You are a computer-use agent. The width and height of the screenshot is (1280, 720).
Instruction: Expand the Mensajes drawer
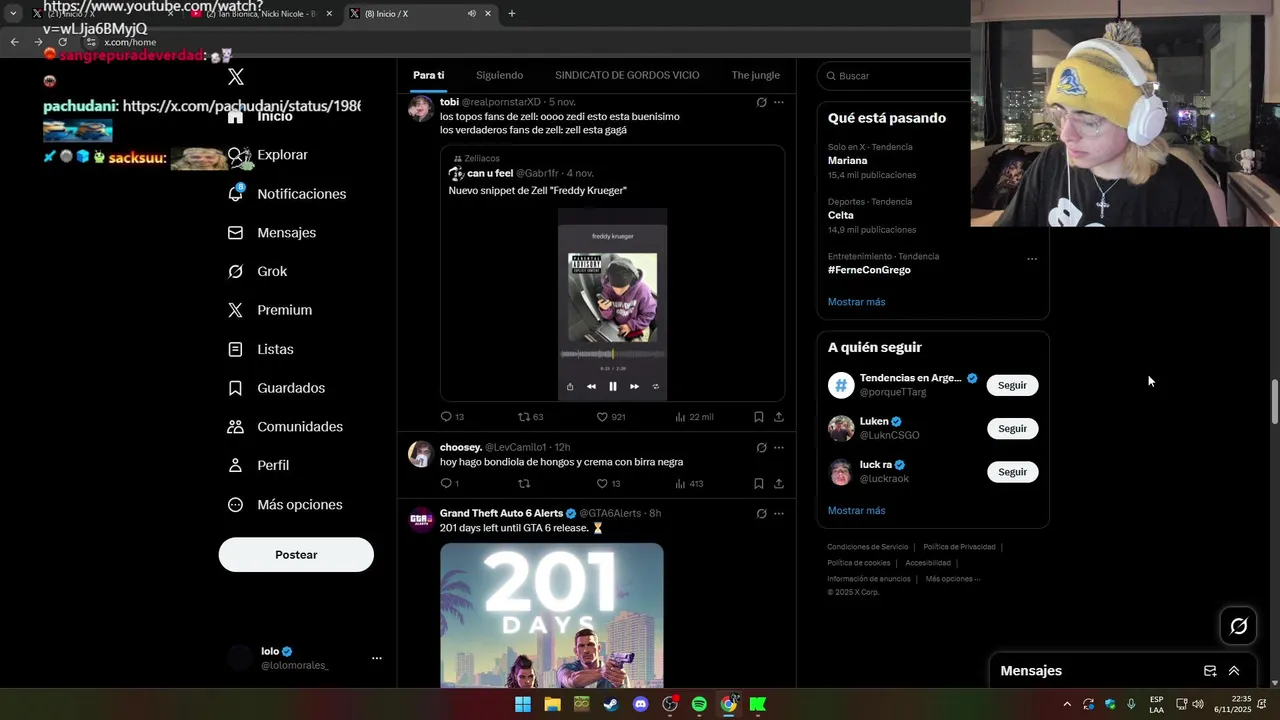[x=1234, y=671]
